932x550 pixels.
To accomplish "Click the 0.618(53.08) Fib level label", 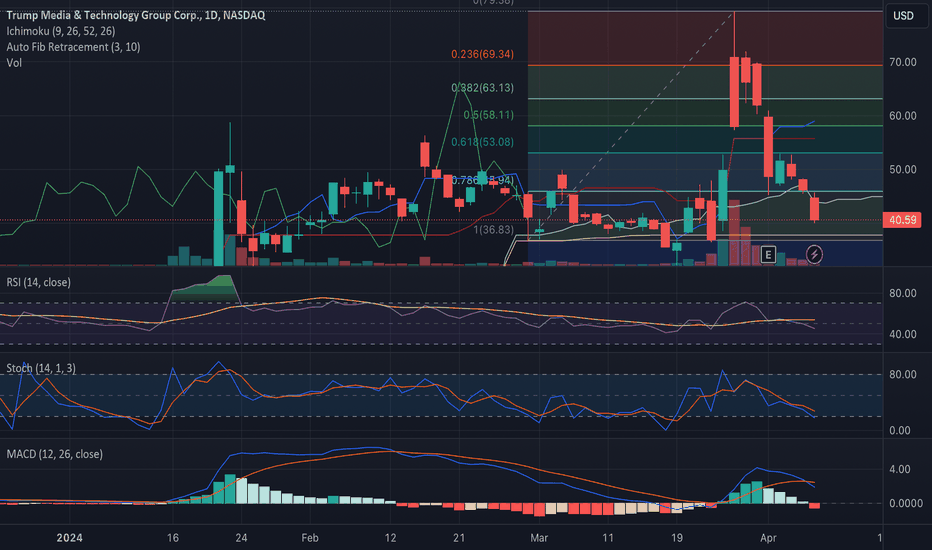I will point(482,142).
